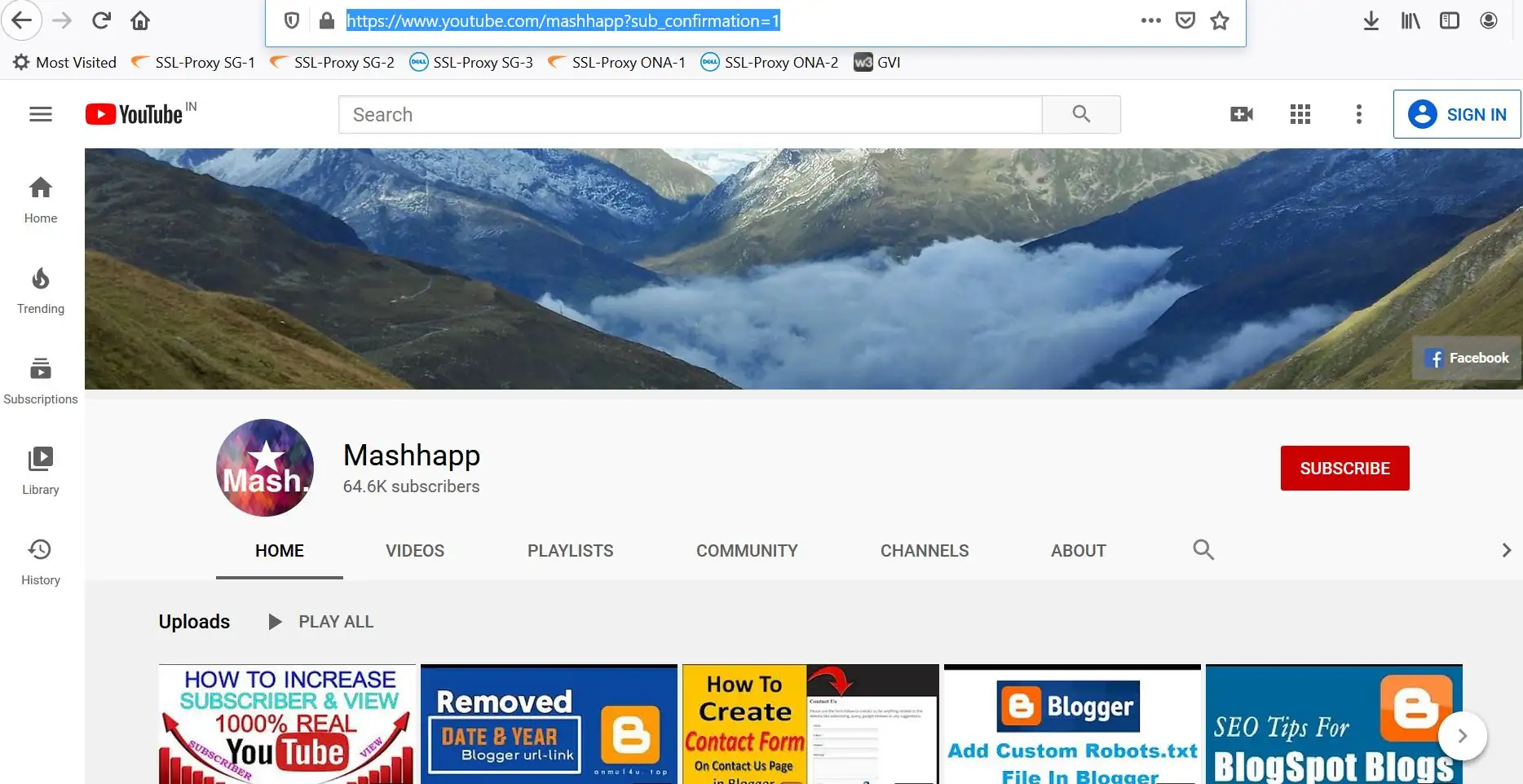Show next uploads with carousel arrow
The height and width of the screenshot is (784, 1523).
[x=1462, y=736]
